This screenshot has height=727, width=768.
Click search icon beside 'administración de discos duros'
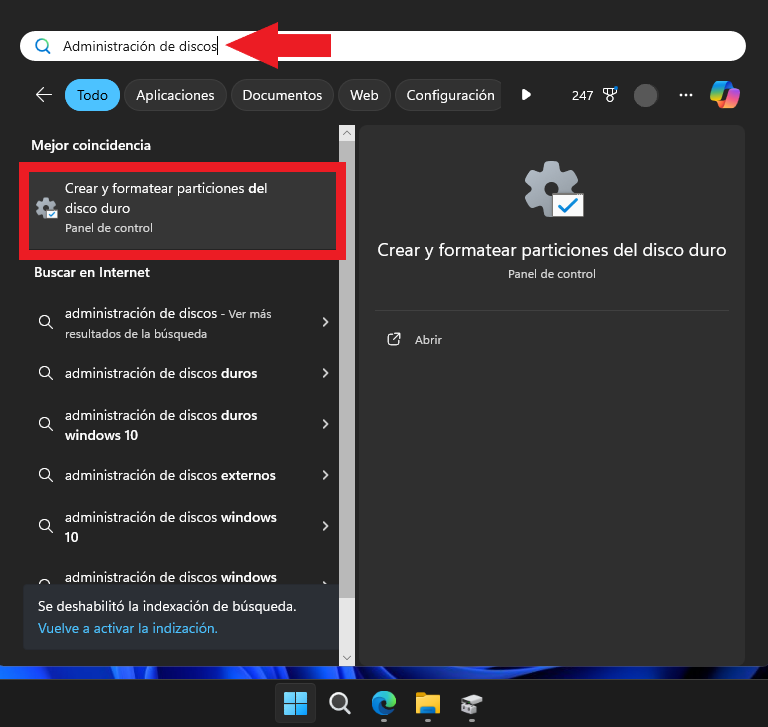click(x=46, y=372)
